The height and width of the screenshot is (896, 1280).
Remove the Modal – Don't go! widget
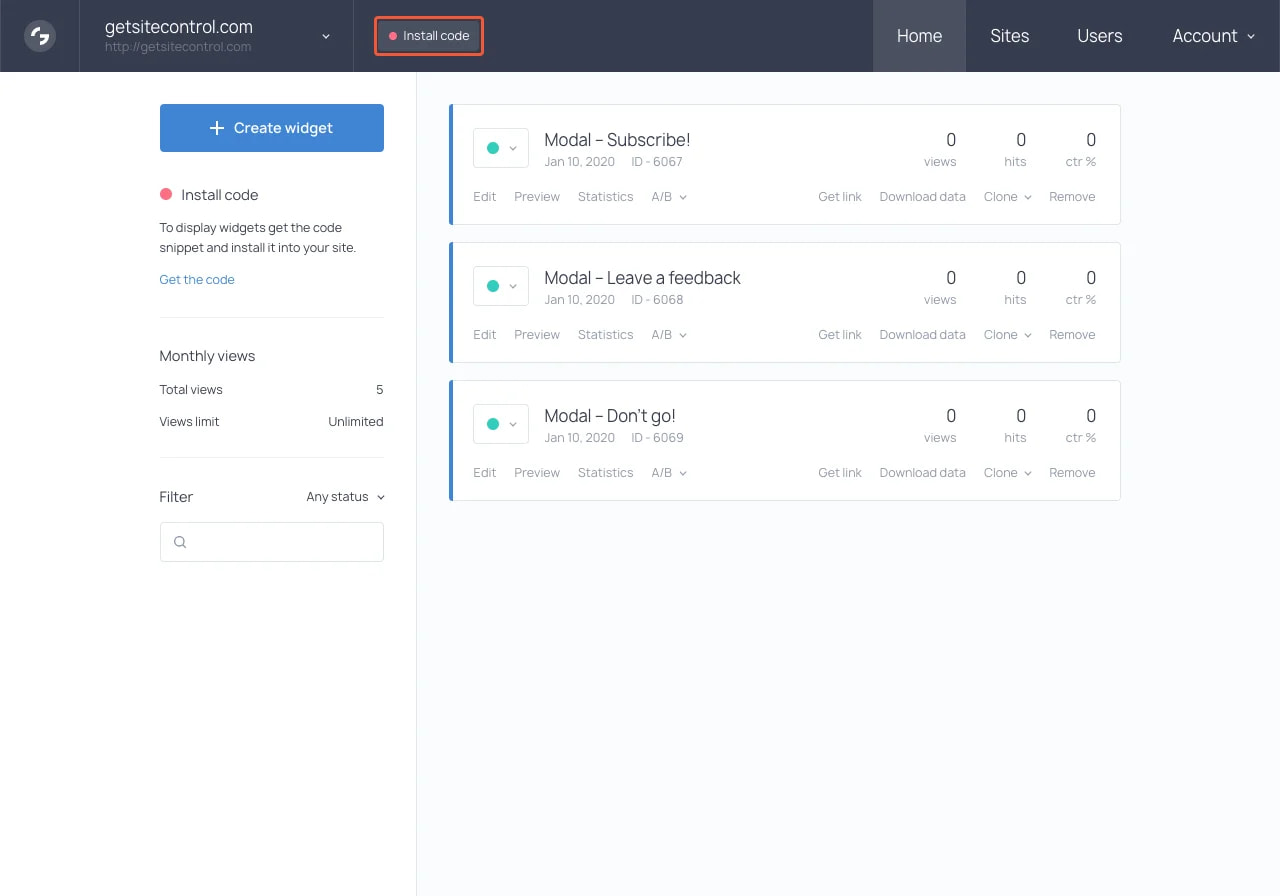[1072, 473]
